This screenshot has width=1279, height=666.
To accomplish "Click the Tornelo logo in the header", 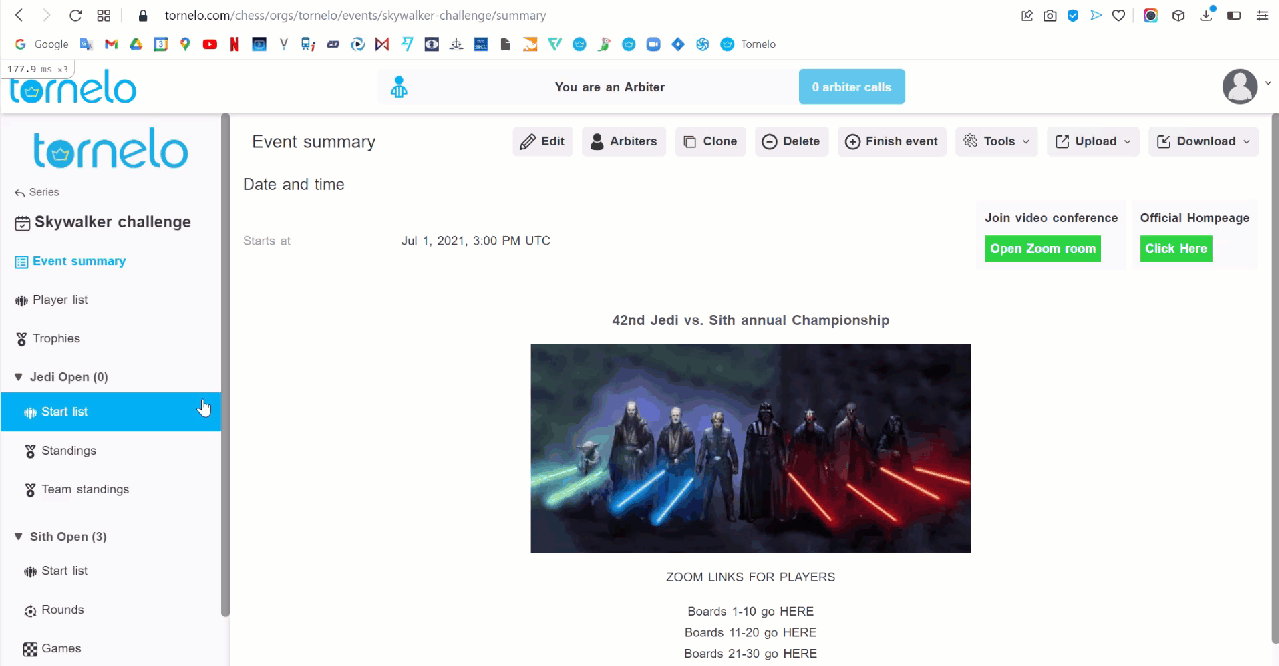I will pyautogui.click(x=73, y=87).
